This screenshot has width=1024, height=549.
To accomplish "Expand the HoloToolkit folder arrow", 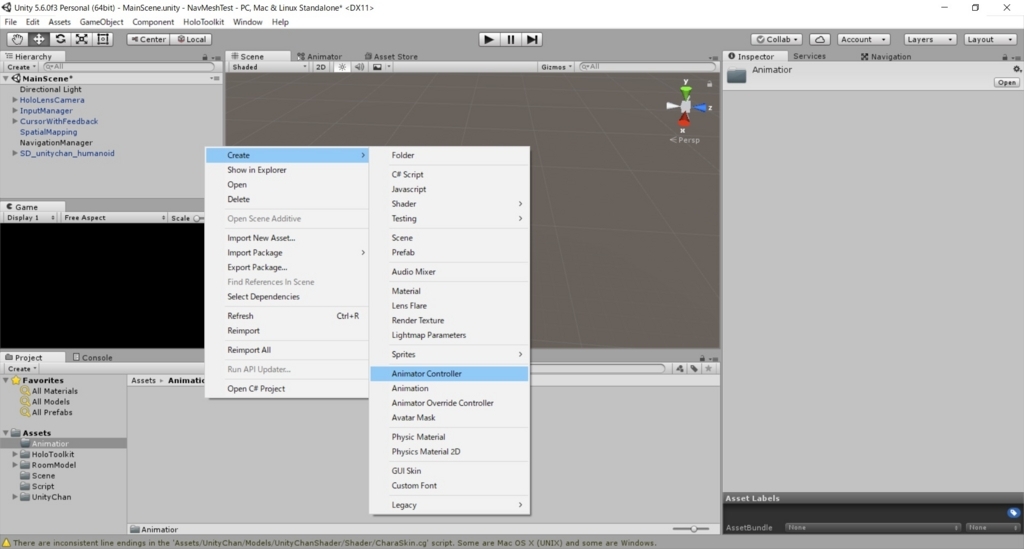I will click(x=14, y=454).
